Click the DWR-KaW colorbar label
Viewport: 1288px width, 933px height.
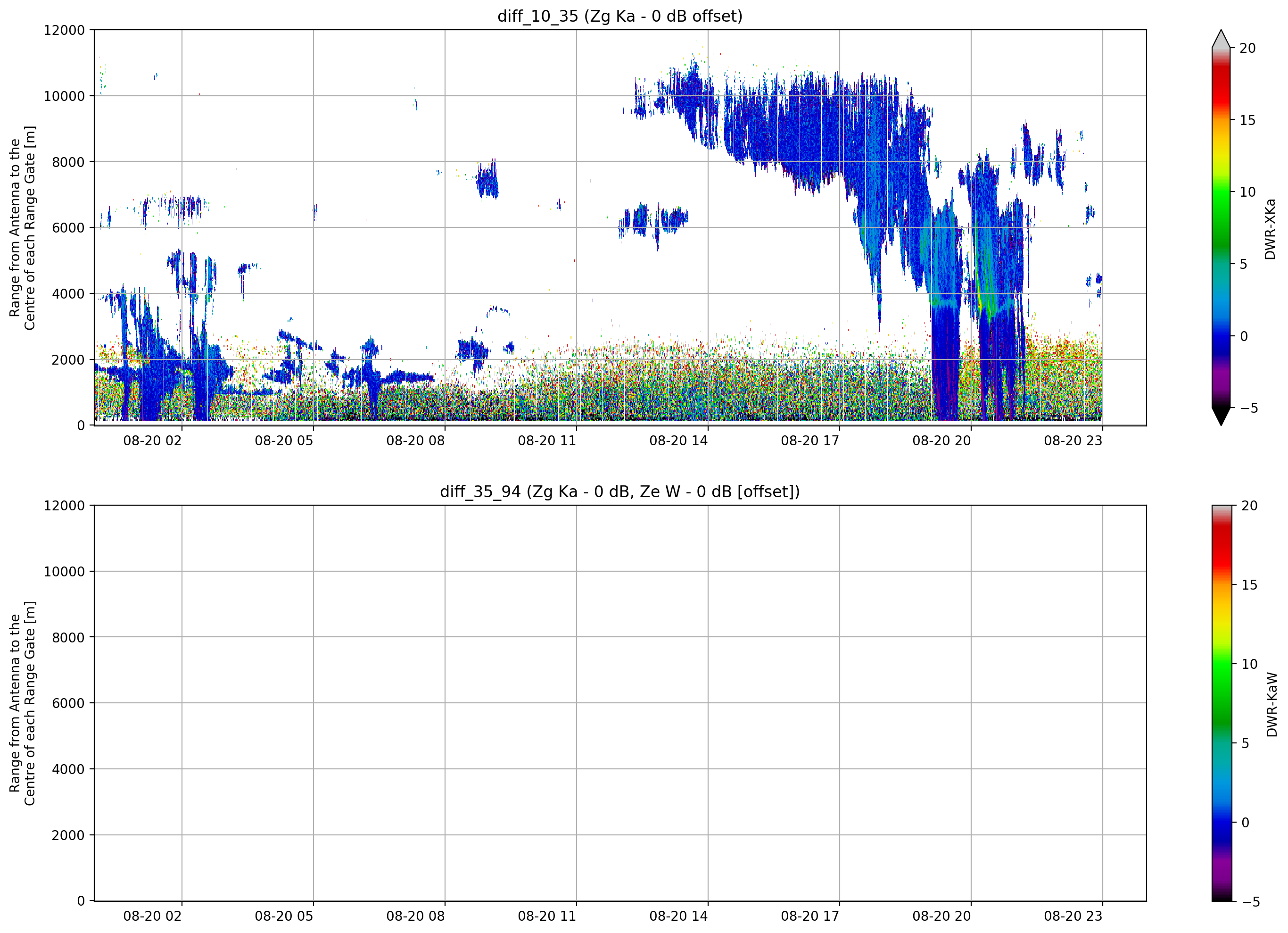pyautogui.click(x=1272, y=705)
